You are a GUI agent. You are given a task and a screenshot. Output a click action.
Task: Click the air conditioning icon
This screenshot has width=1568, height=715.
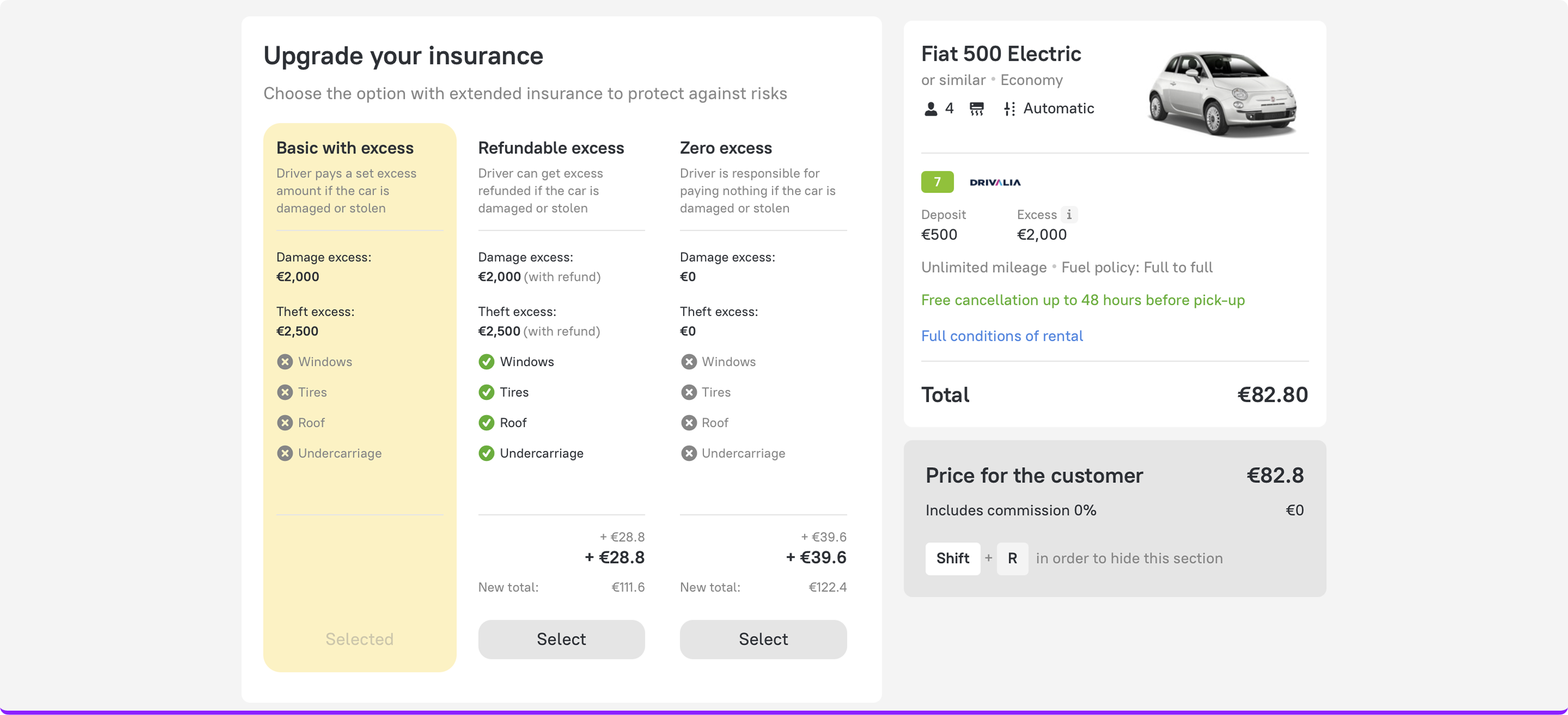tap(976, 109)
